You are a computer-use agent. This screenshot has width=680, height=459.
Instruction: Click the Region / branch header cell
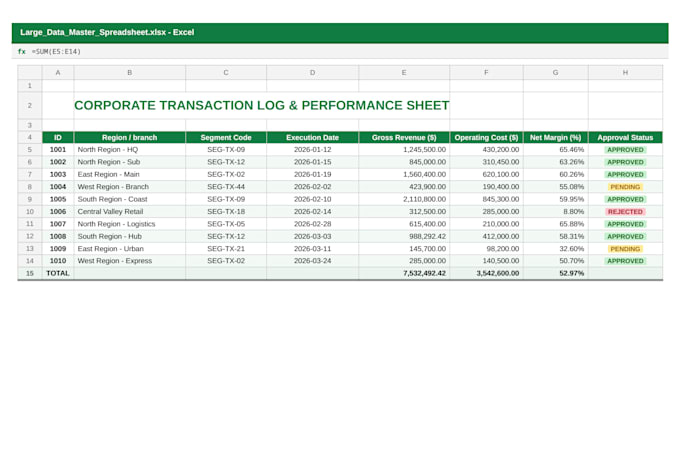tap(130, 138)
